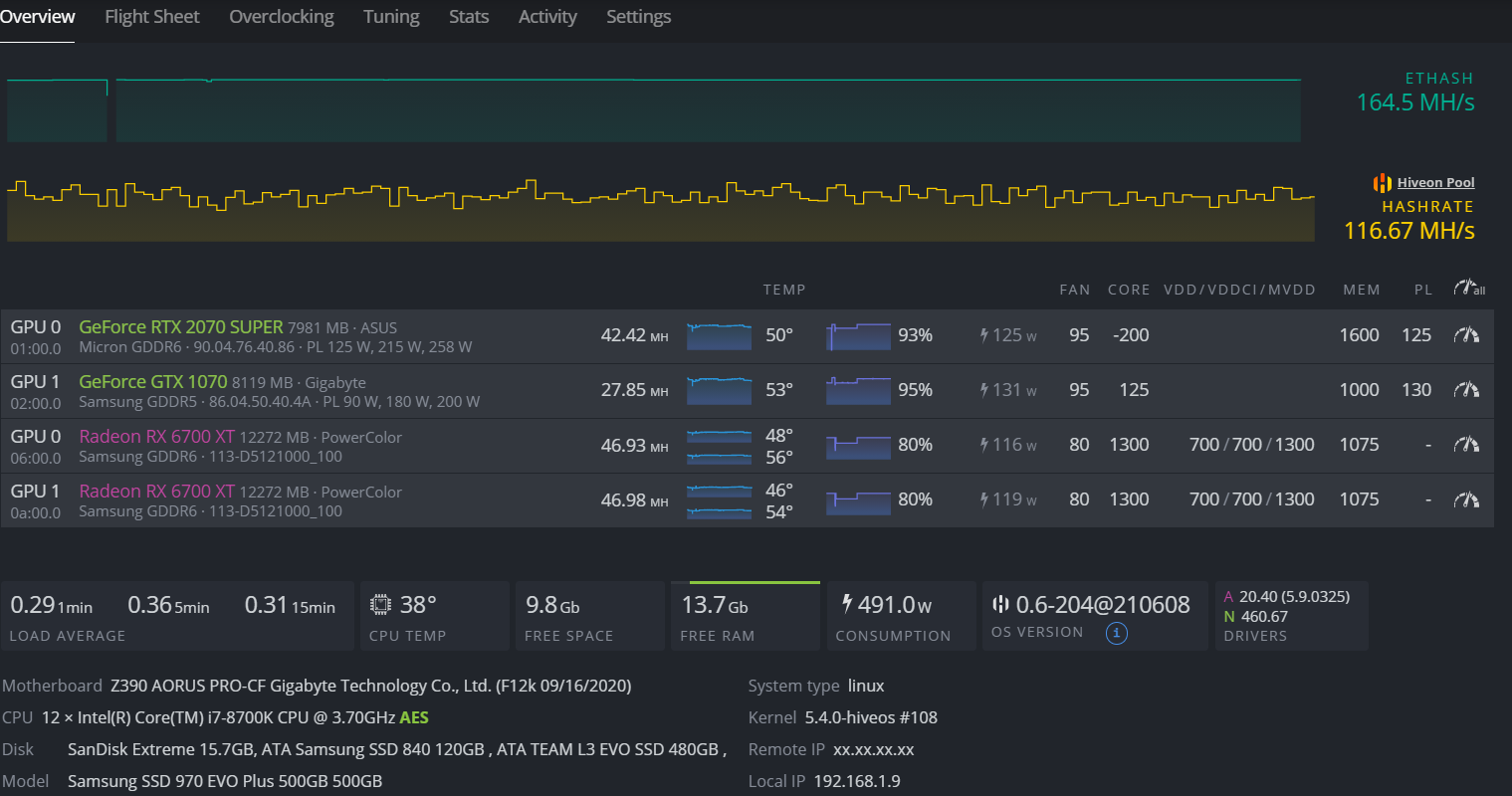Click the 46.98 MH hashrate value
This screenshot has height=796, width=1512.
634,499
